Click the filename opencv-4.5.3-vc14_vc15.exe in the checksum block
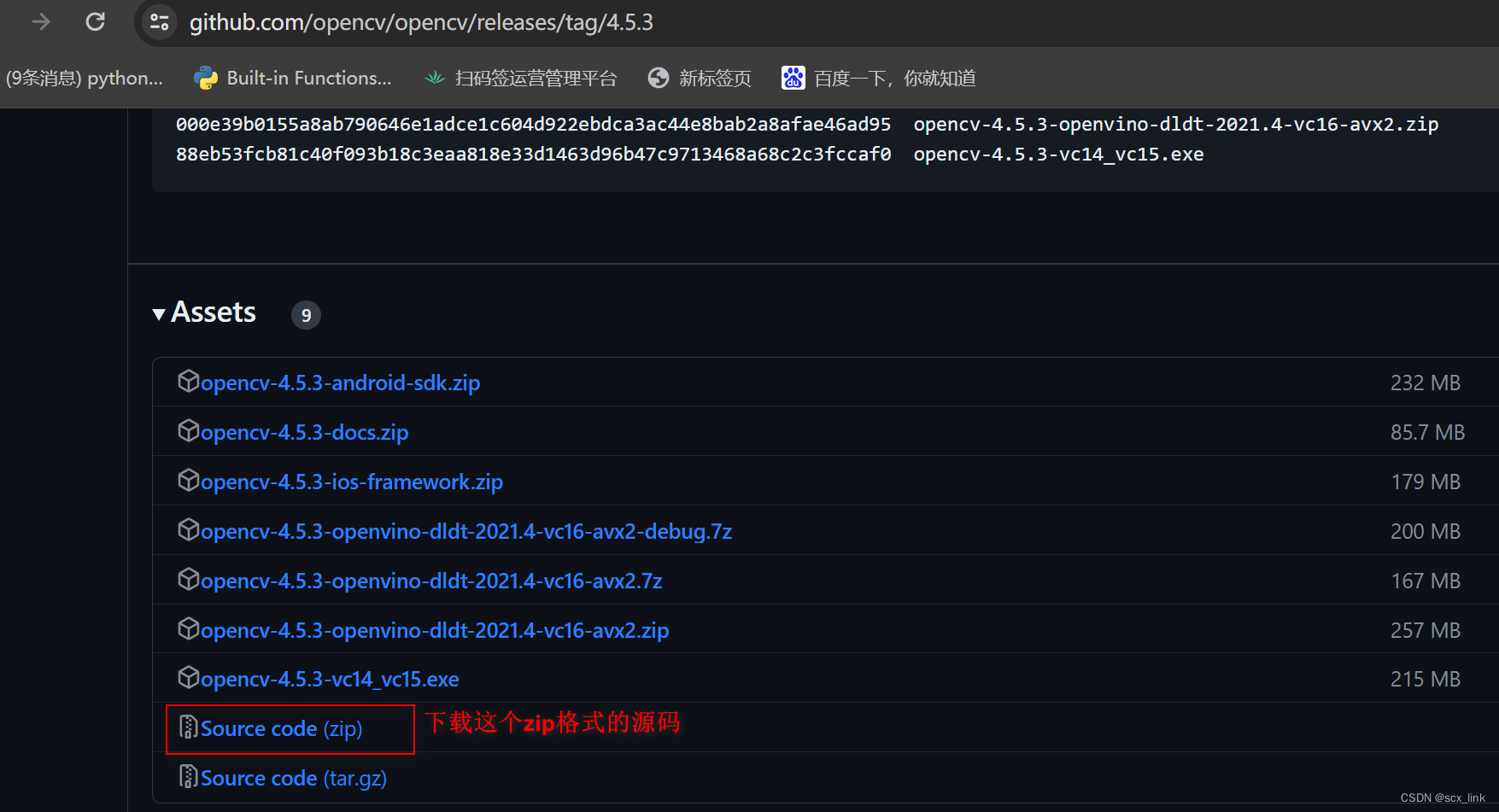The image size is (1499, 812). pyautogui.click(x=1058, y=155)
